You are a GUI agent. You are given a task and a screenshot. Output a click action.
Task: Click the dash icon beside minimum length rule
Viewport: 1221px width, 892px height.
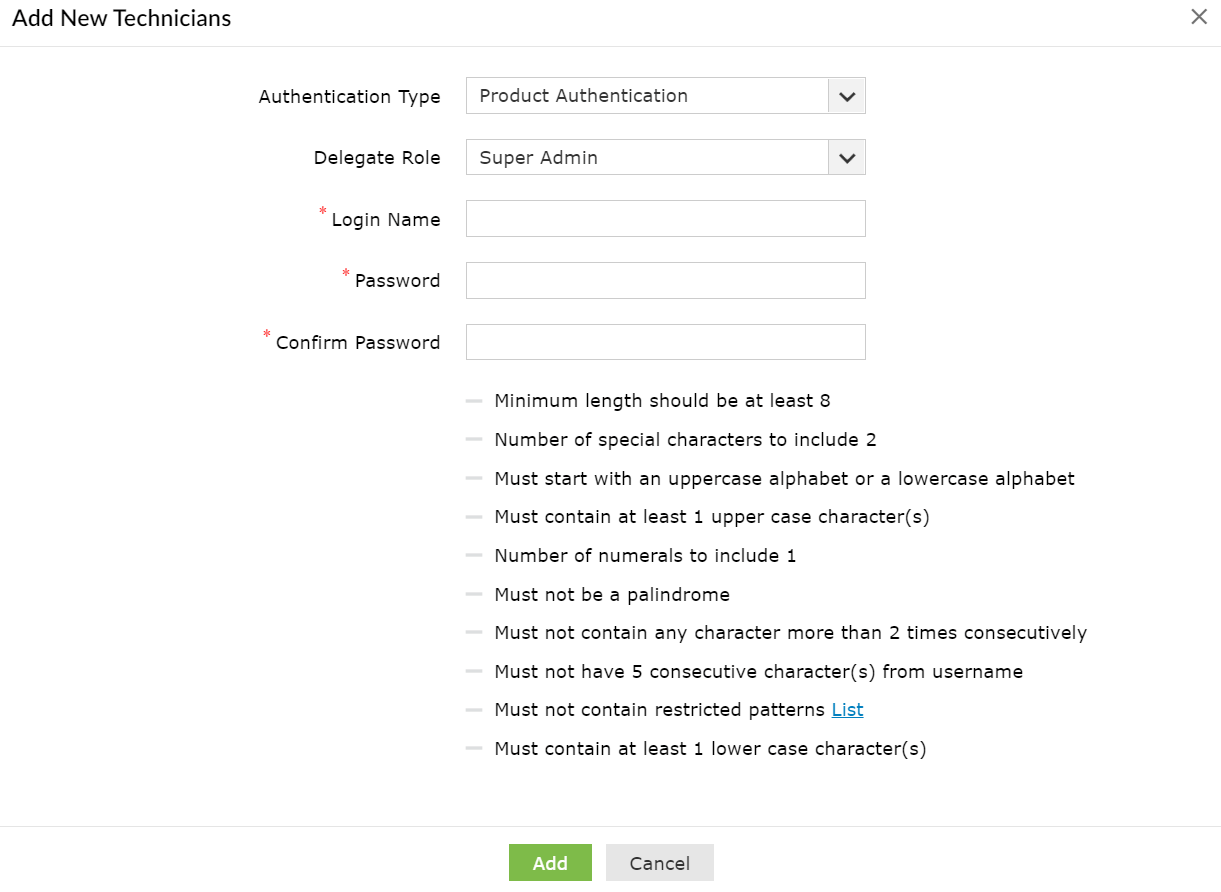tap(474, 401)
